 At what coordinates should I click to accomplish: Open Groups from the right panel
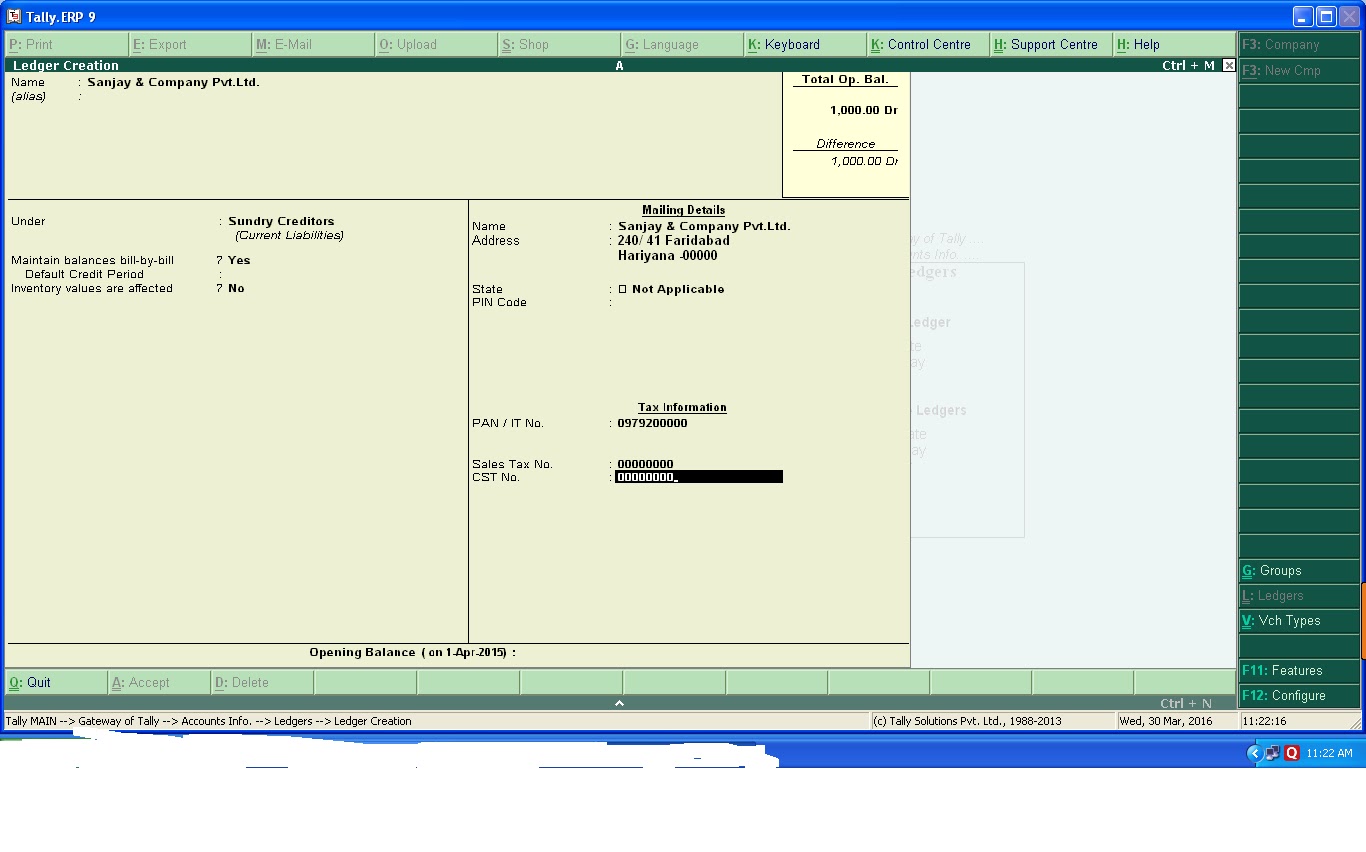click(x=1299, y=570)
